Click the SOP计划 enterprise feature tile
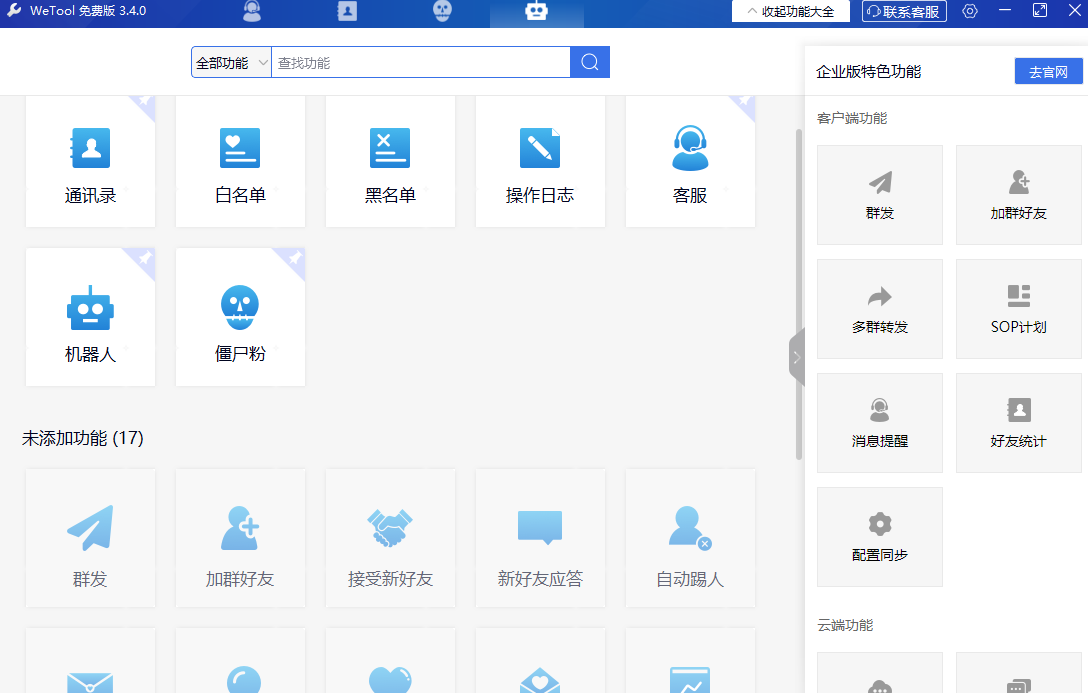This screenshot has width=1088, height=693. (1018, 309)
